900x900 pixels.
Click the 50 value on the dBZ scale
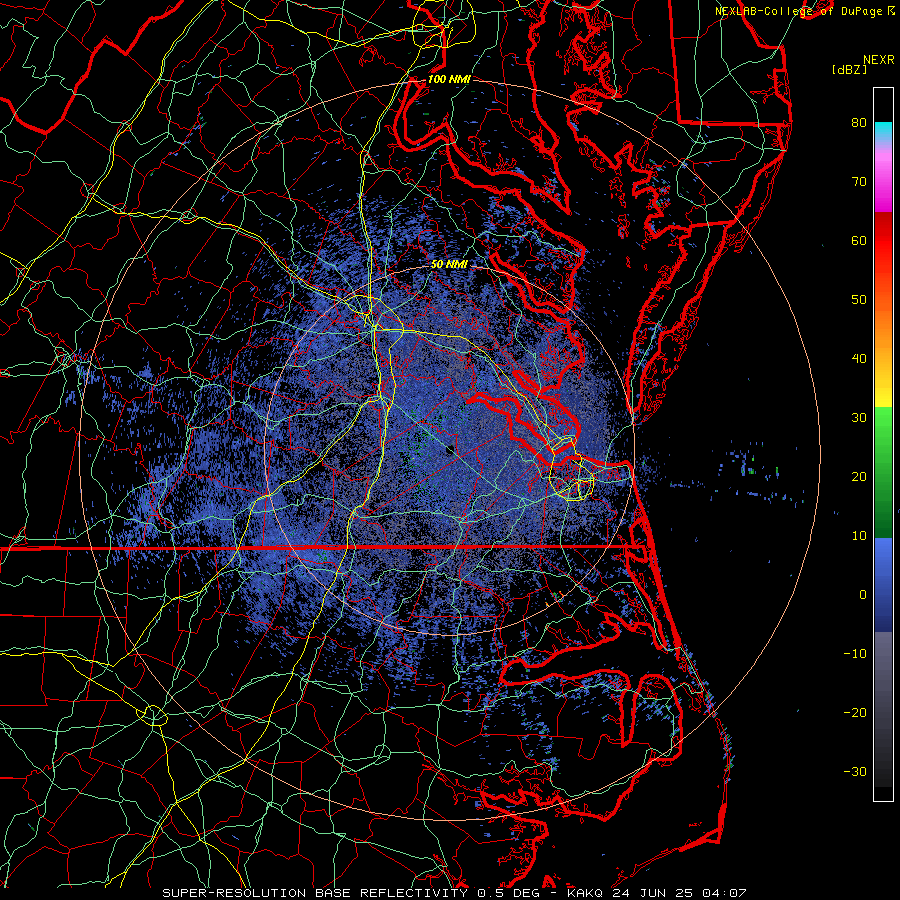click(859, 299)
